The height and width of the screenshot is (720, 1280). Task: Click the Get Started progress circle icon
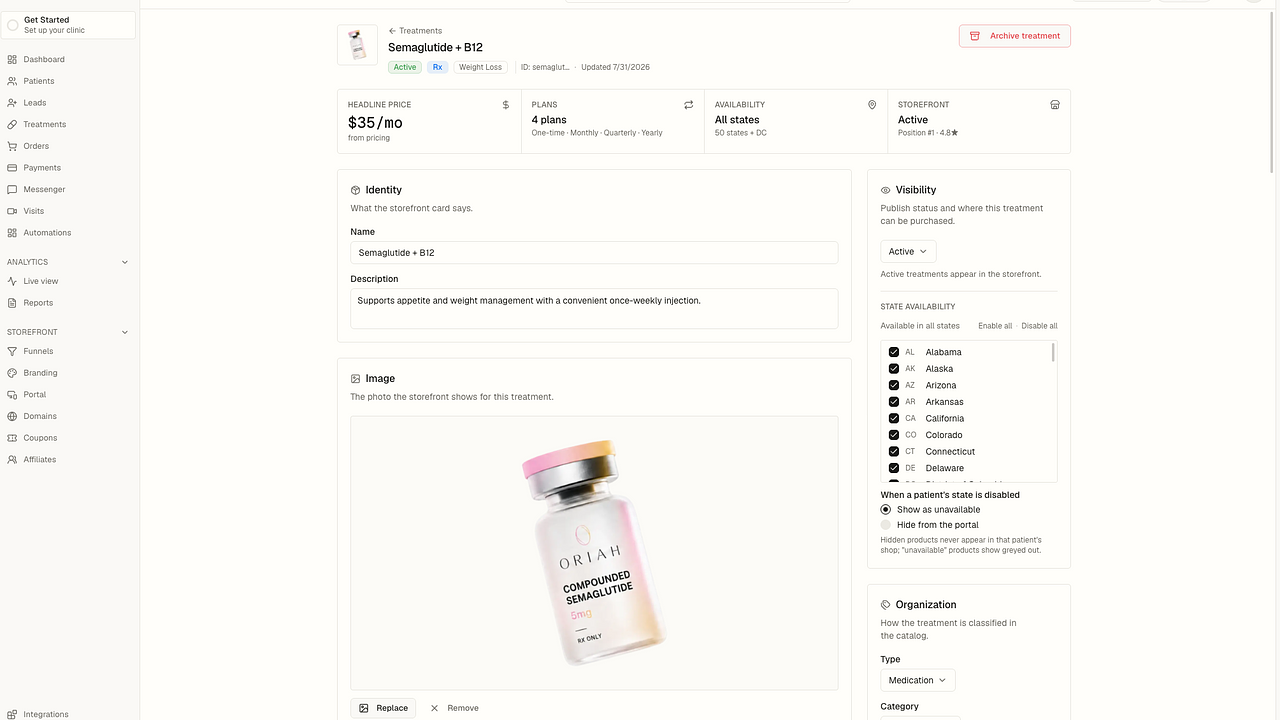click(x=13, y=25)
